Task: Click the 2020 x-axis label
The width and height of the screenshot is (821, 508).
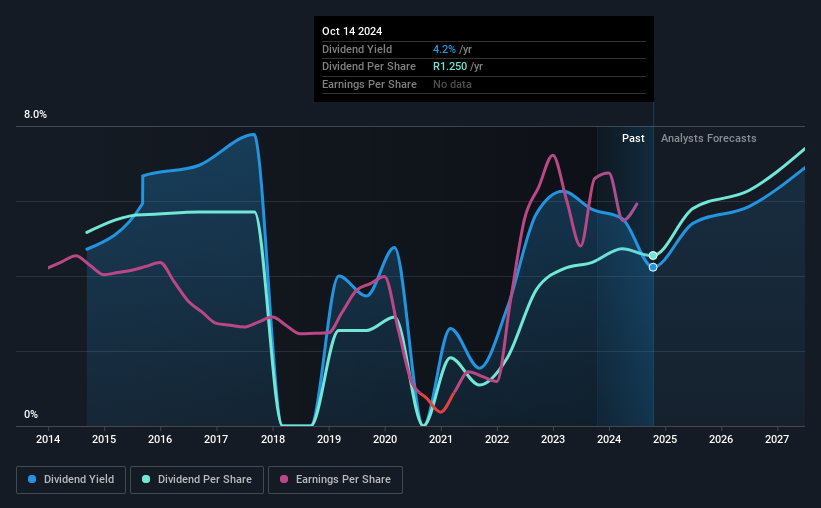Action: click(385, 439)
